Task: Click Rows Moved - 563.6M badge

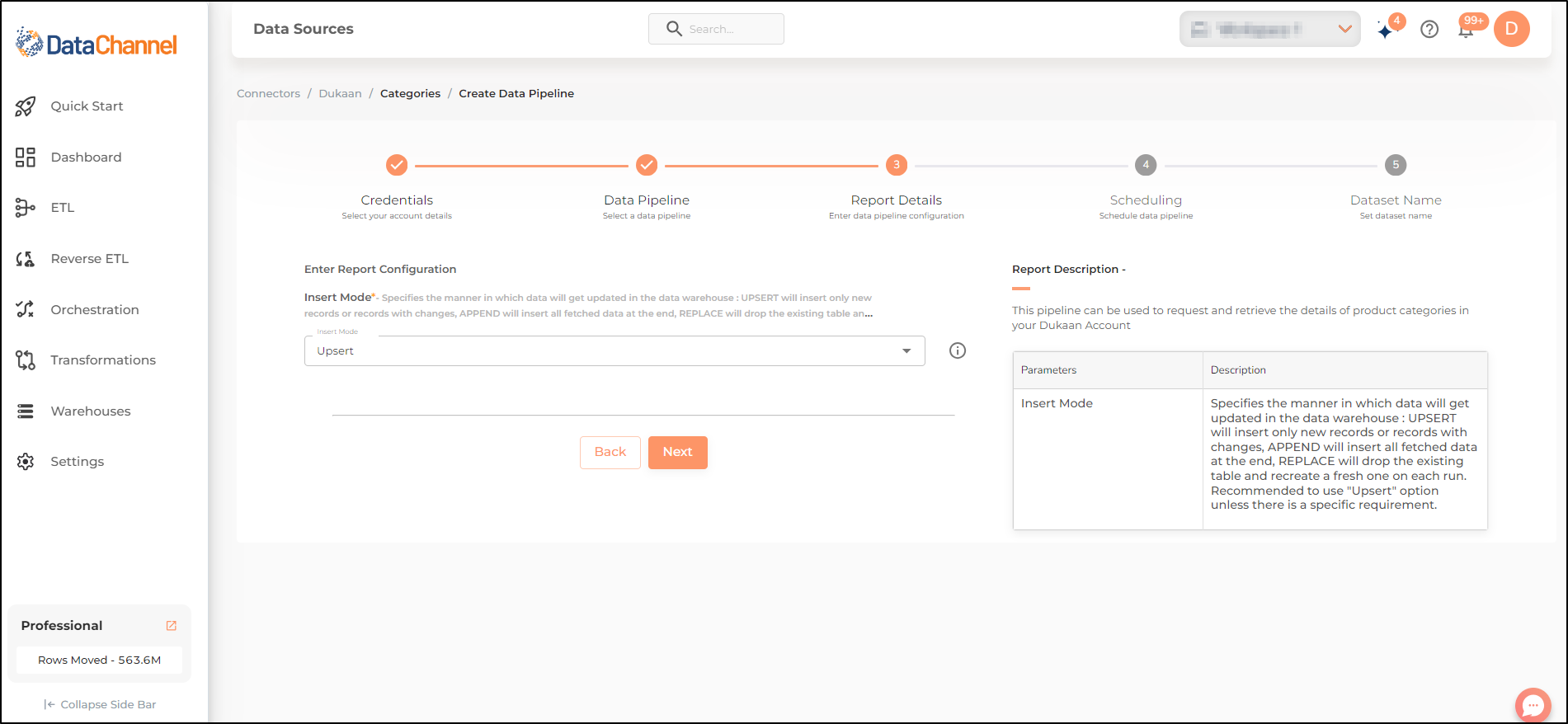Action: click(99, 661)
